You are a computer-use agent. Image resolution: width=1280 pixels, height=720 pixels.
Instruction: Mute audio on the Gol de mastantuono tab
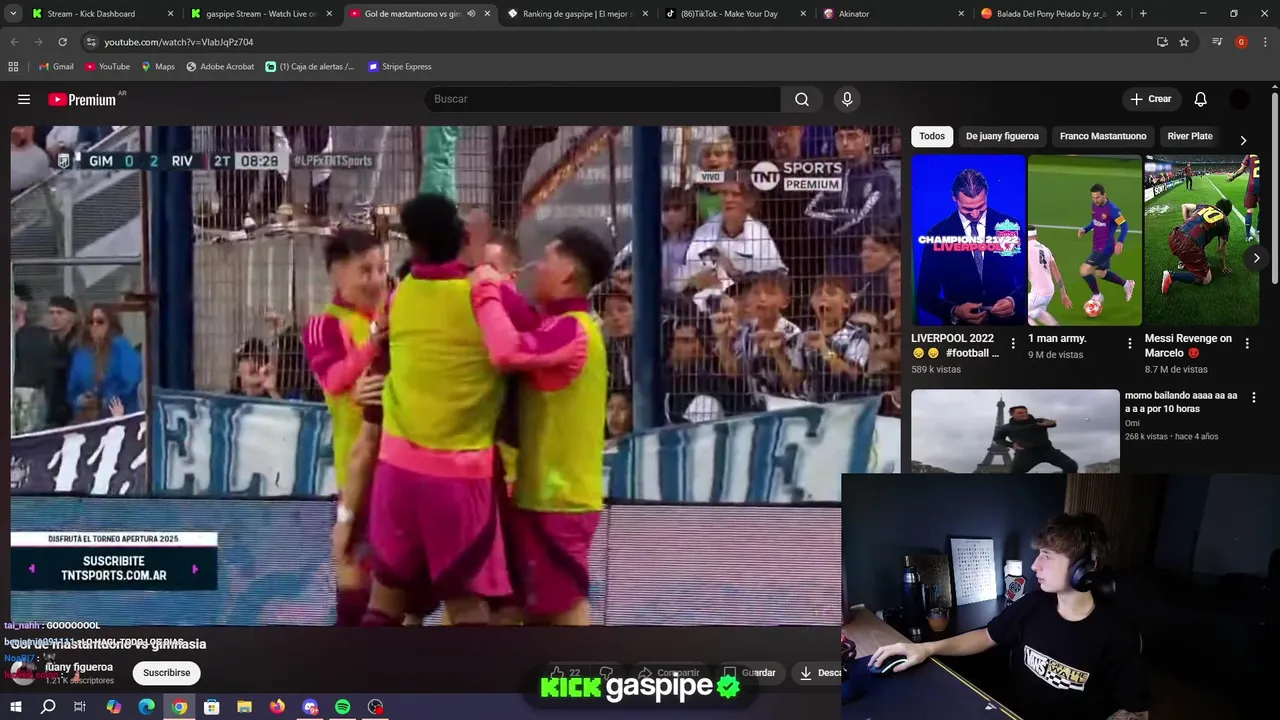click(x=471, y=14)
